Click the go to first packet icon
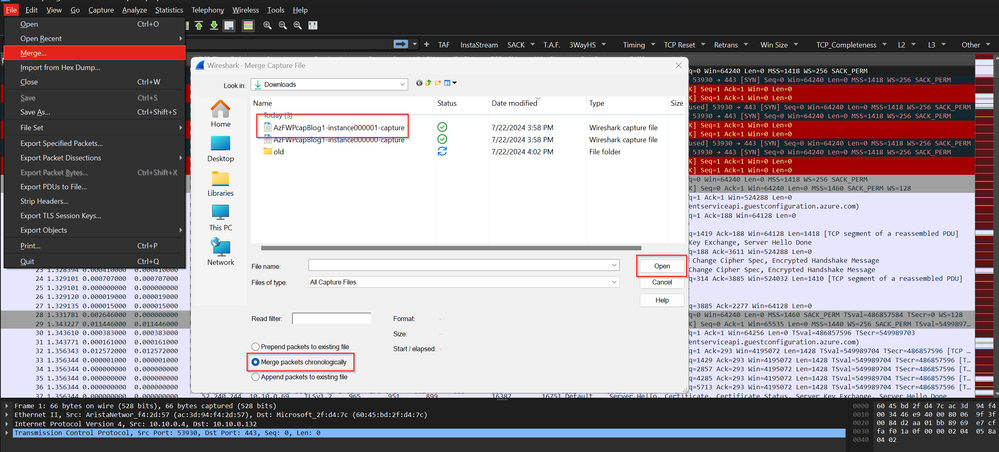 tap(199, 26)
